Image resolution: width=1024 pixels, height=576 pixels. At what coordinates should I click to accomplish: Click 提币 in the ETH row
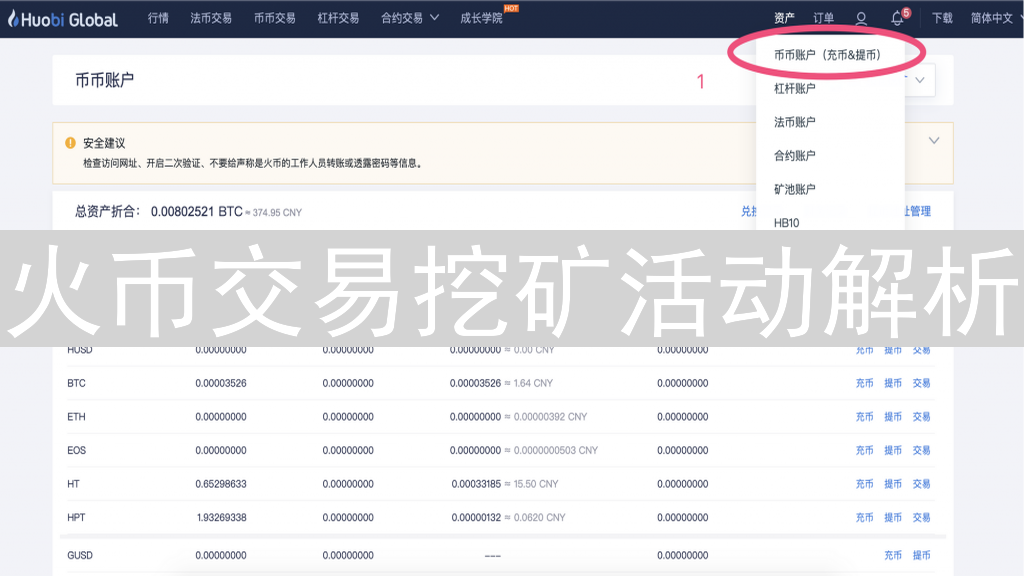point(893,417)
